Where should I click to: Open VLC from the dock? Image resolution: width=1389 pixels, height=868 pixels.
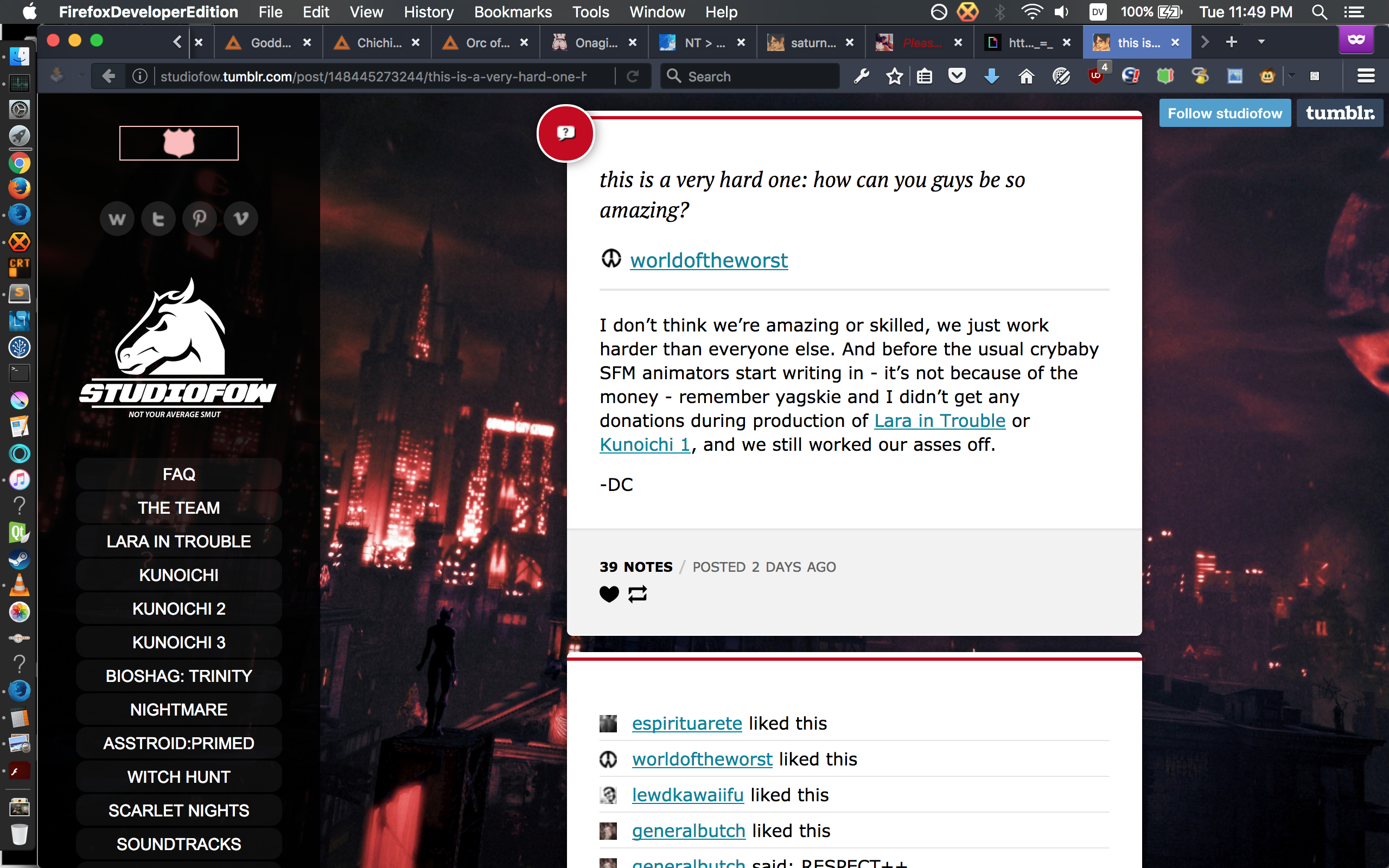coord(19,585)
